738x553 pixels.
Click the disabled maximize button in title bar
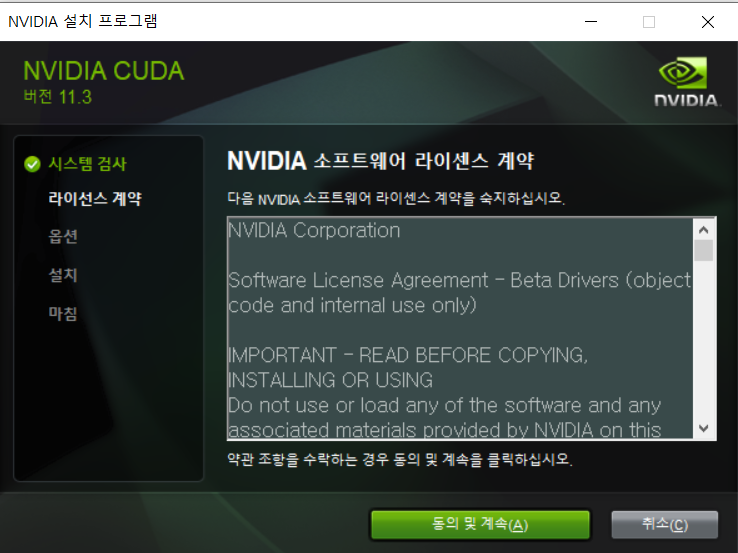(649, 22)
